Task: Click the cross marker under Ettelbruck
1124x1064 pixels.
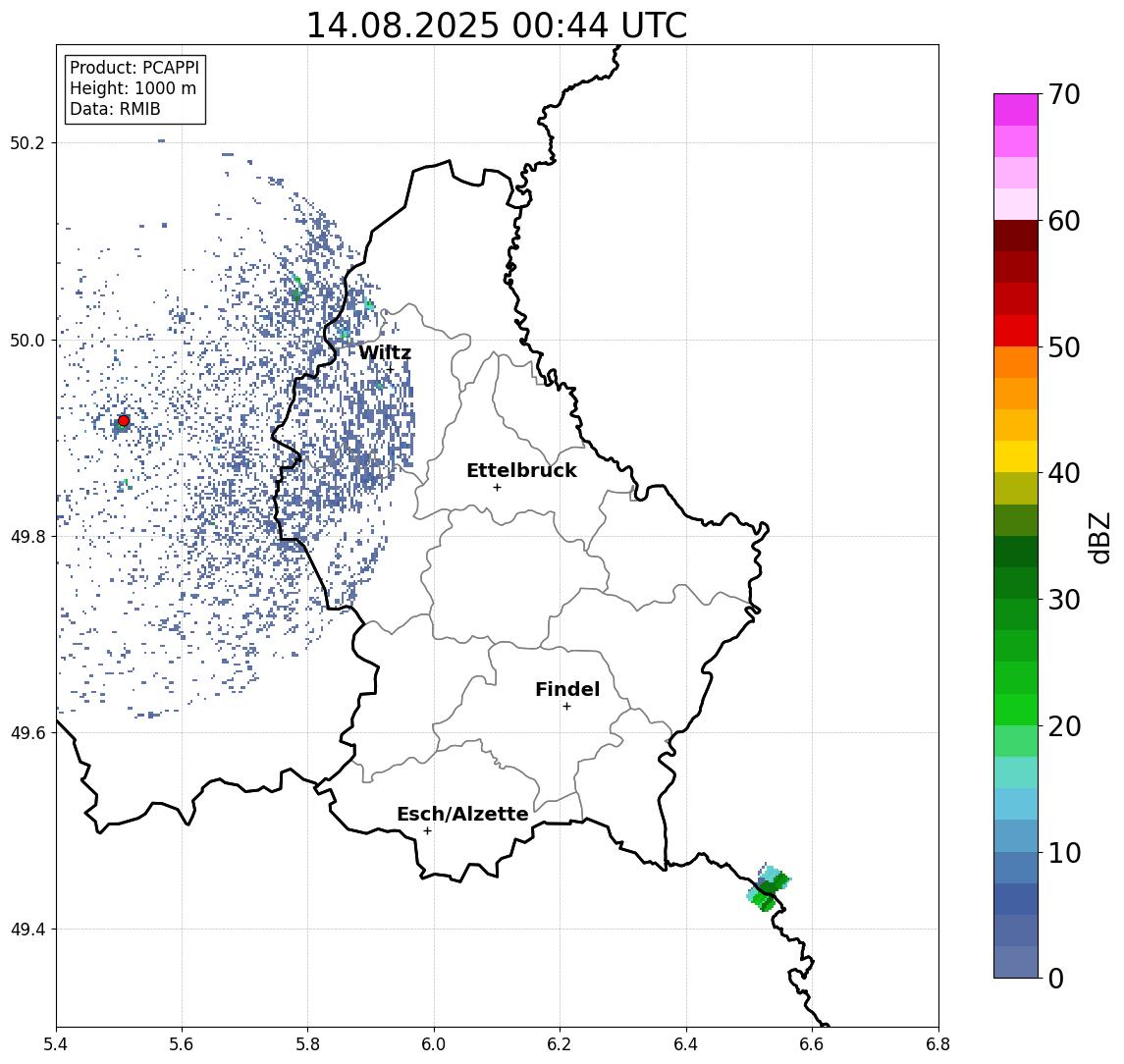Action: coord(497,488)
